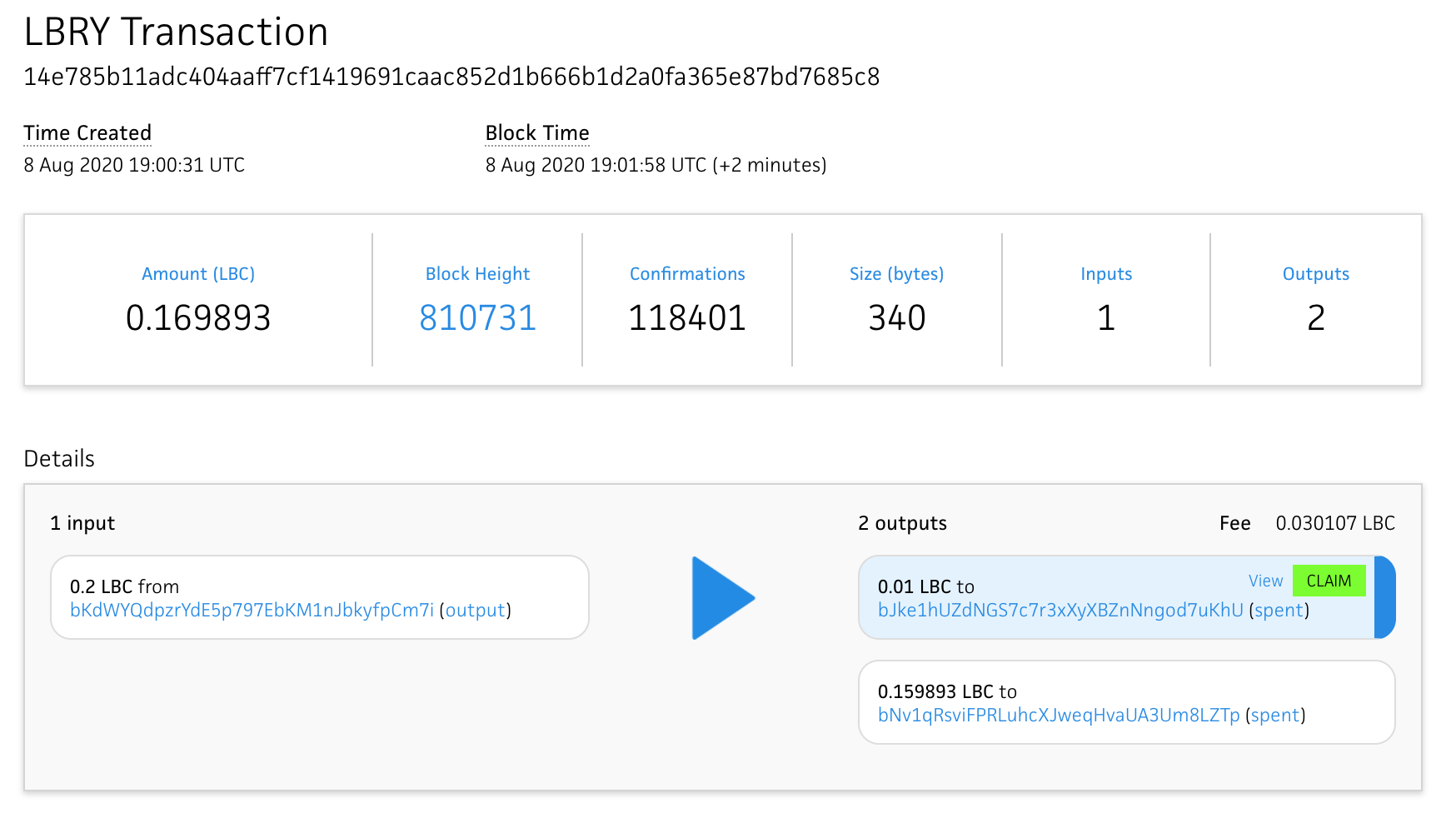1456x828 pixels.
Task: Open block height 810731 link
Action: (477, 317)
